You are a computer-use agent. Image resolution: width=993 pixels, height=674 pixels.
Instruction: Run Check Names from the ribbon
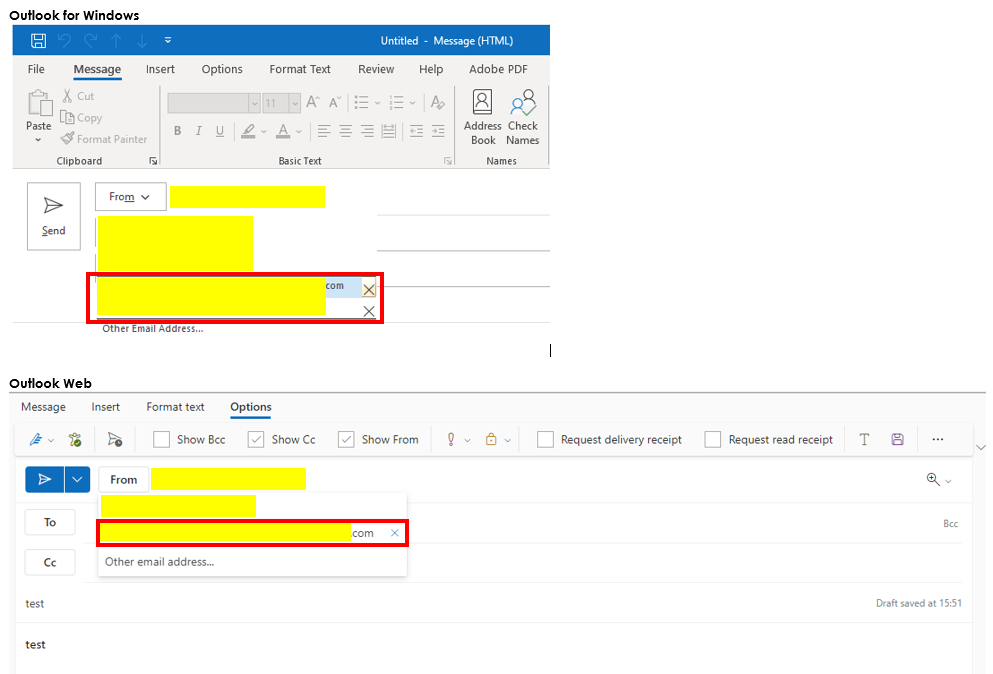click(523, 110)
